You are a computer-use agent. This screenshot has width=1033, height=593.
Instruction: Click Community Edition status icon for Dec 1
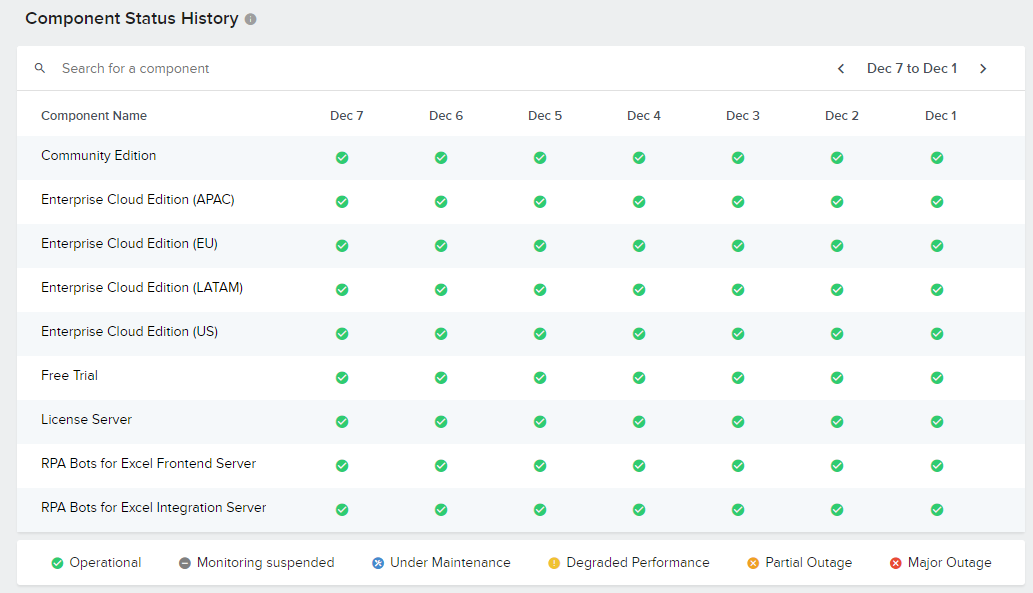click(937, 157)
